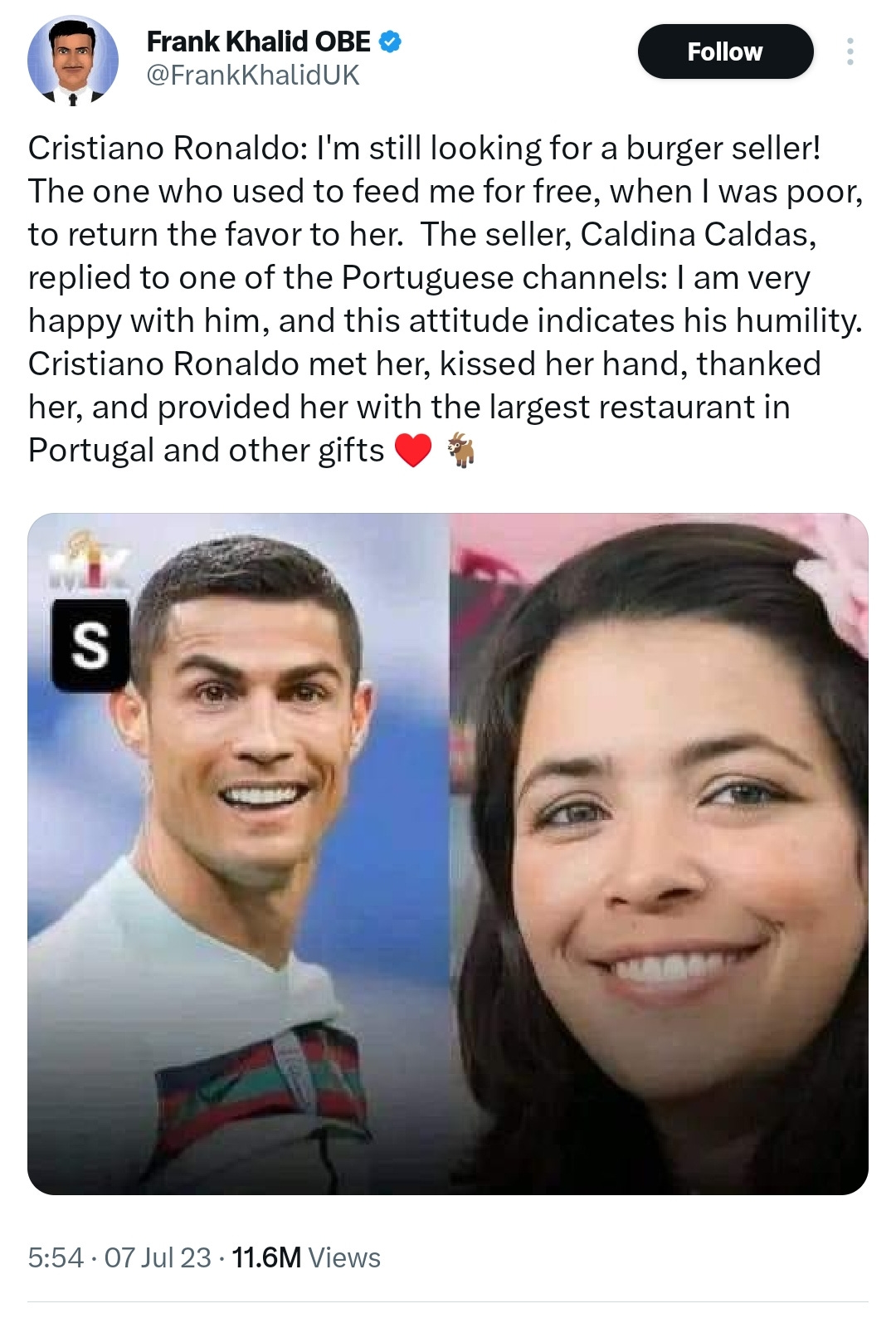This screenshot has height=1323, width=896.
Task: Open left photo of man in jersey
Action: click(x=239, y=854)
